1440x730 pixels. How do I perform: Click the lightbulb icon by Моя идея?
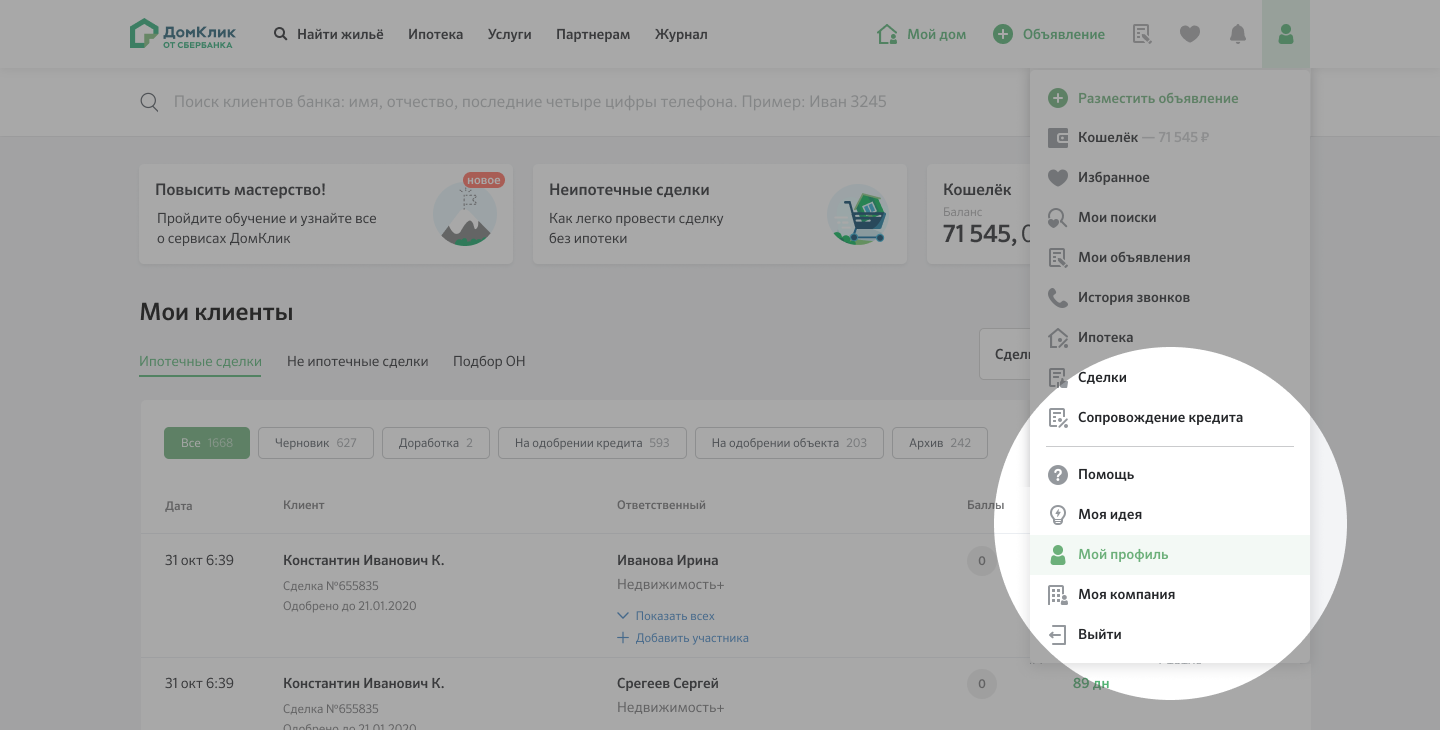coord(1057,515)
